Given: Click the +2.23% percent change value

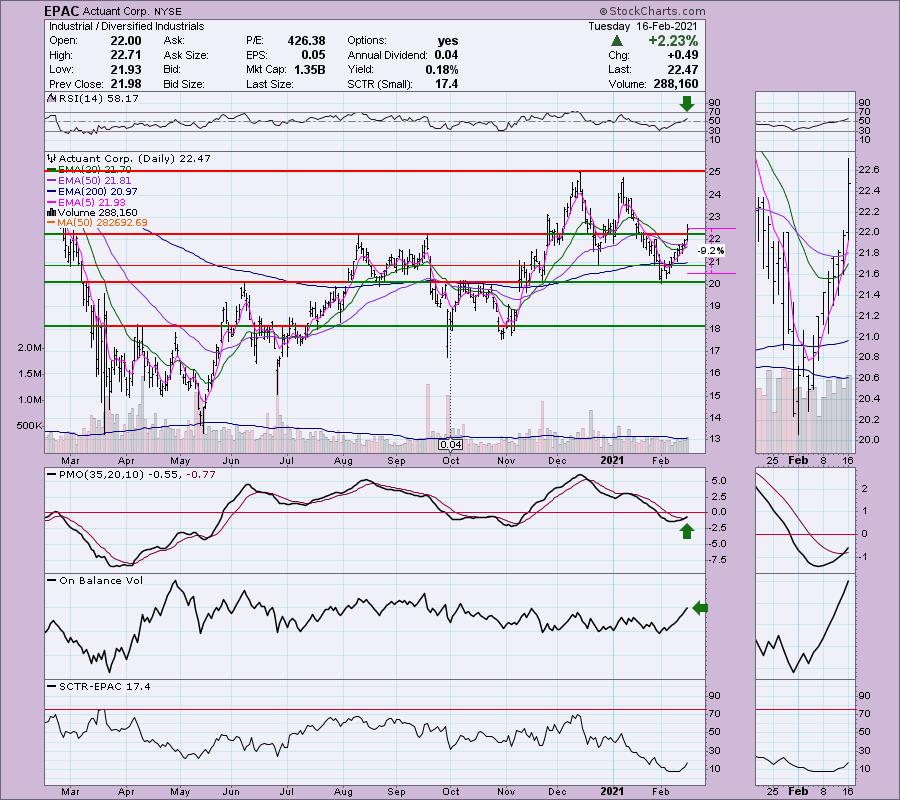Looking at the screenshot, I should (x=673, y=41).
